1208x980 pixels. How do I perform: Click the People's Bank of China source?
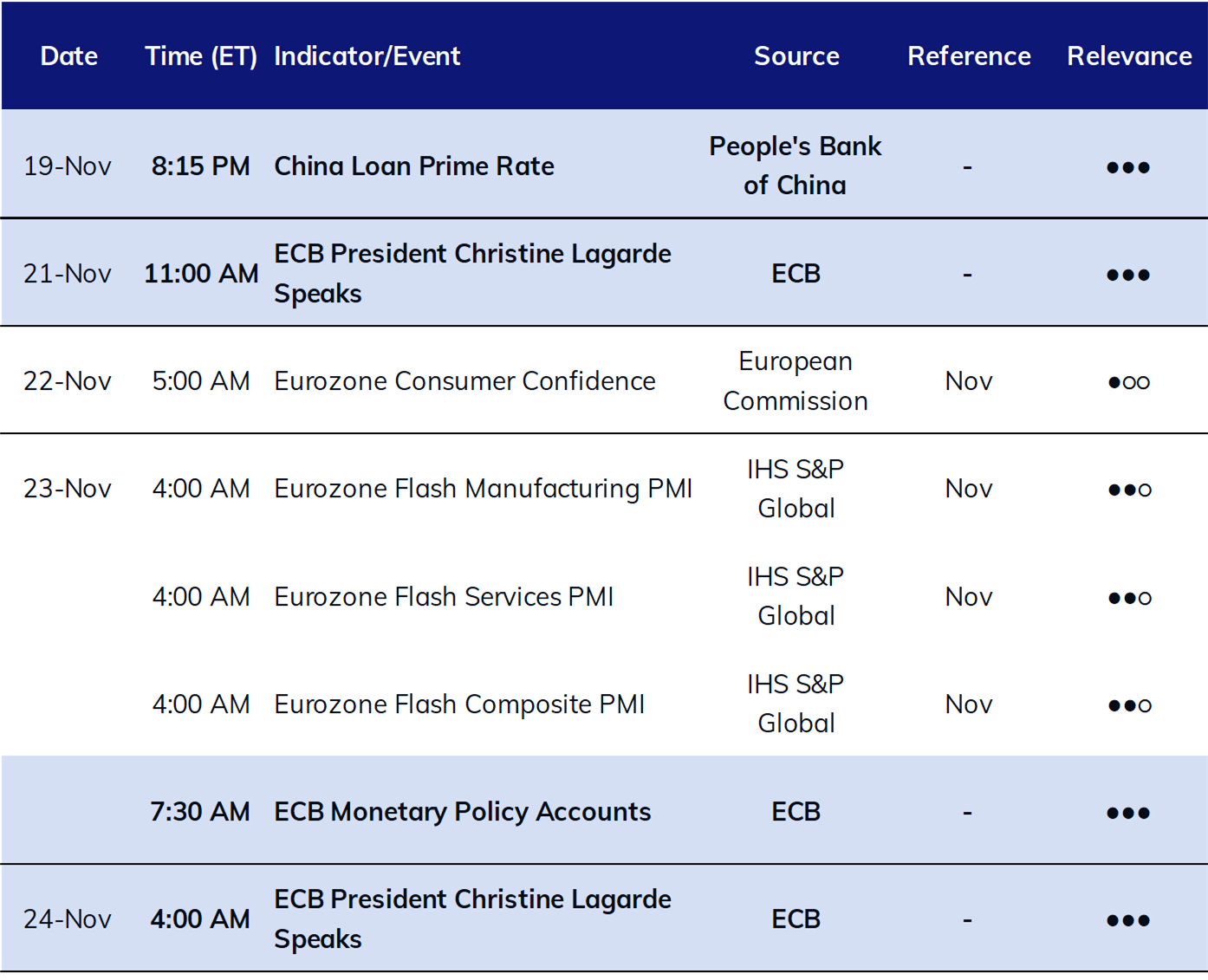[796, 165]
